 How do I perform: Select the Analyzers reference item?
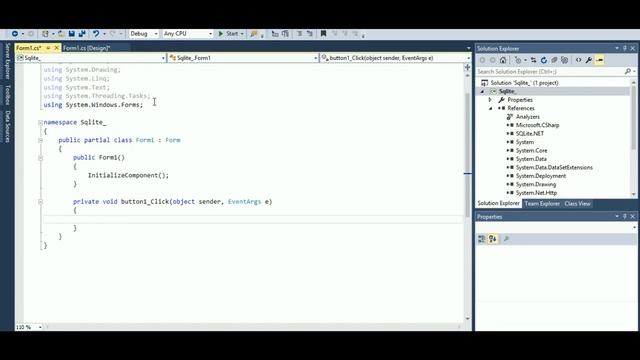click(x=527, y=117)
